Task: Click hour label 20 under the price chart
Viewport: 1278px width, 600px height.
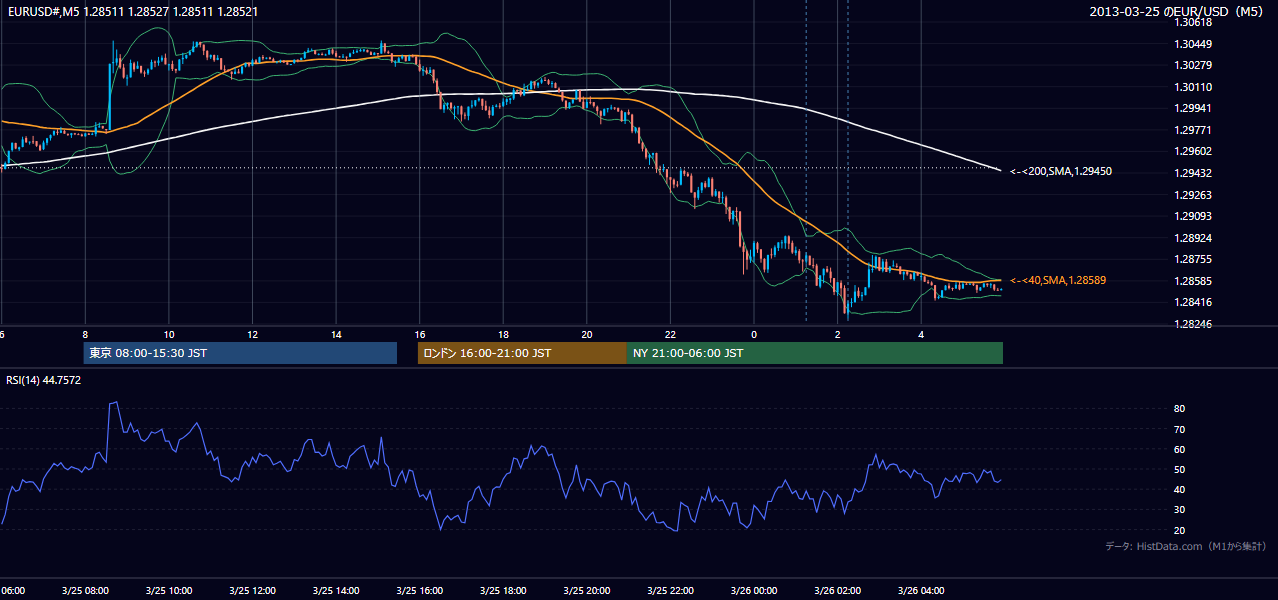Action: click(587, 334)
